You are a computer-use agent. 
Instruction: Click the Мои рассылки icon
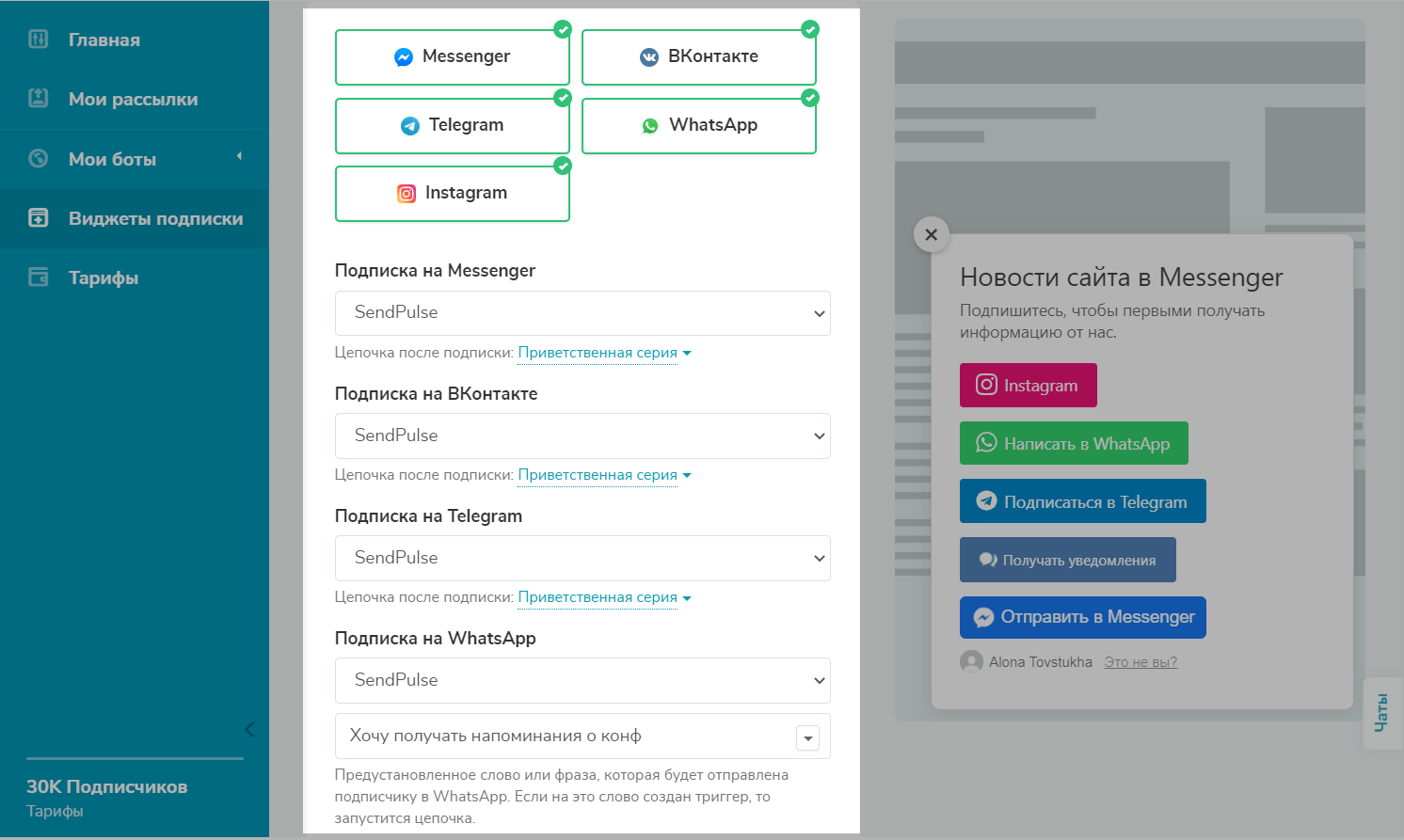(x=39, y=98)
